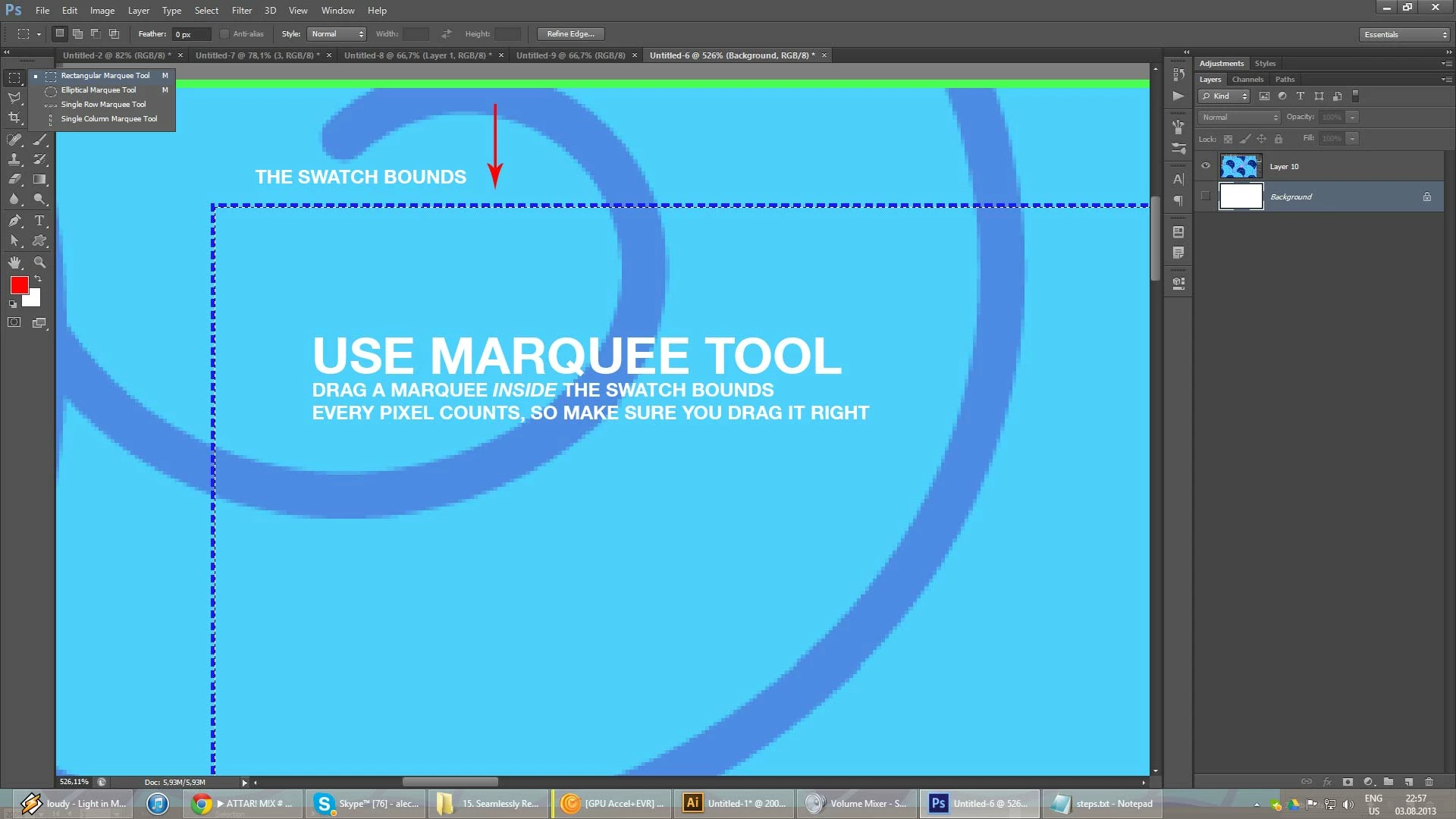Select the Pen tool
The height and width of the screenshot is (819, 1456).
coord(14,221)
